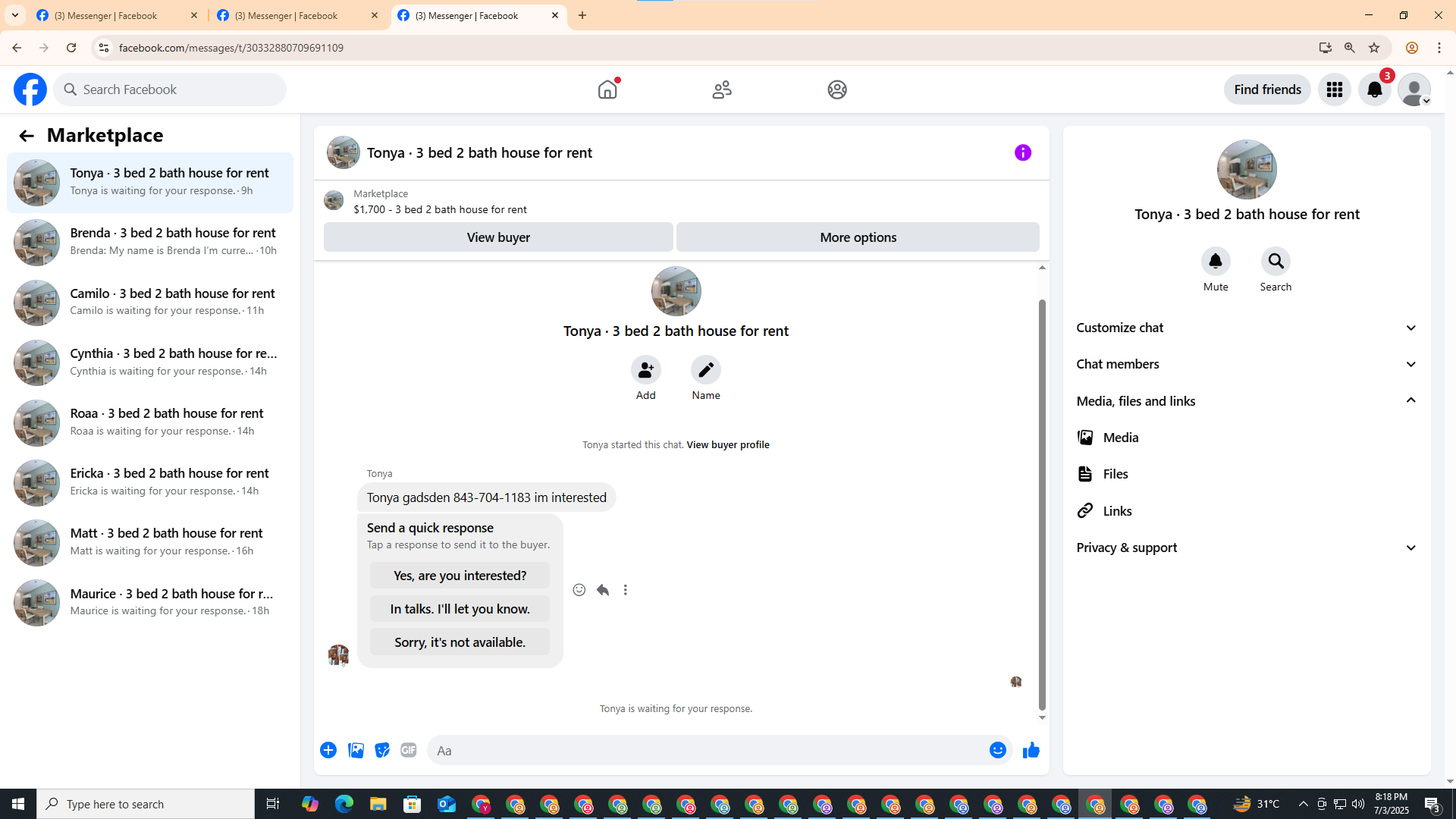Screen dimensions: 1456x819
Task: Send quick response "Sorry, it's not available."
Action: (460, 642)
